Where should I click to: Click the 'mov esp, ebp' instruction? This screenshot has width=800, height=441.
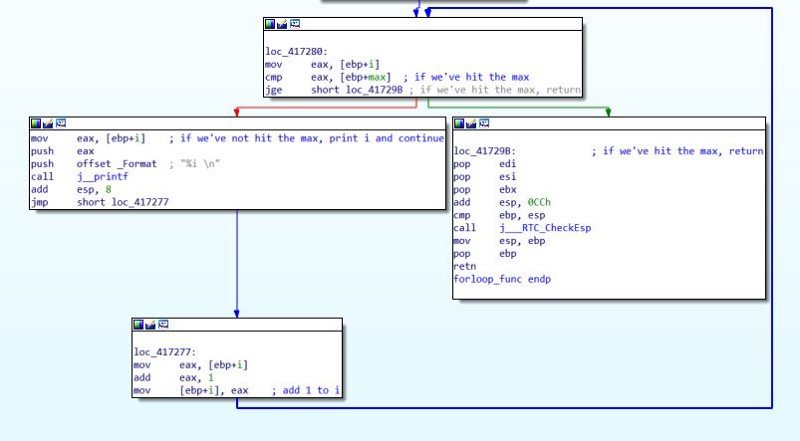coord(499,241)
